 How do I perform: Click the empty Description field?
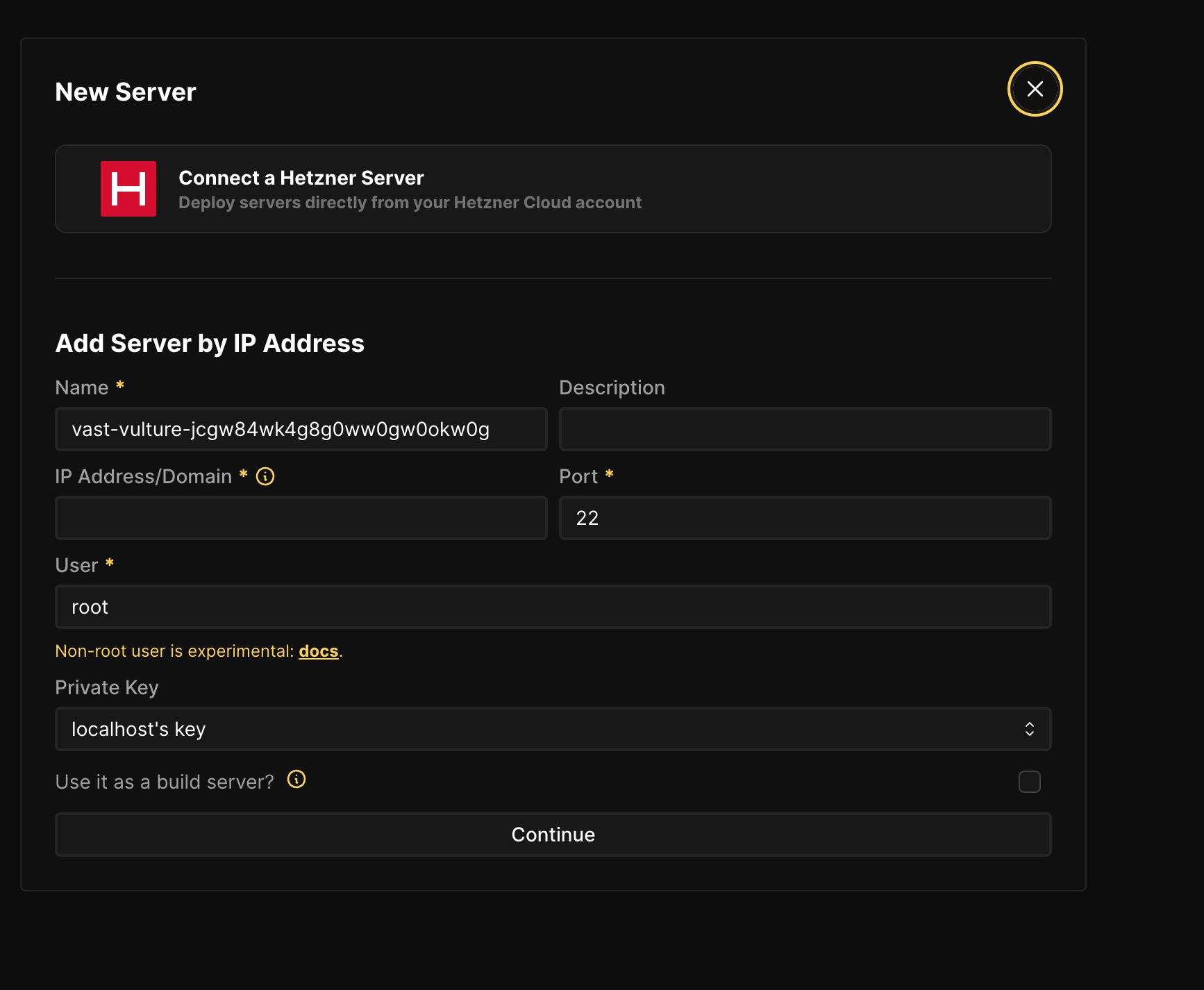[x=805, y=429]
